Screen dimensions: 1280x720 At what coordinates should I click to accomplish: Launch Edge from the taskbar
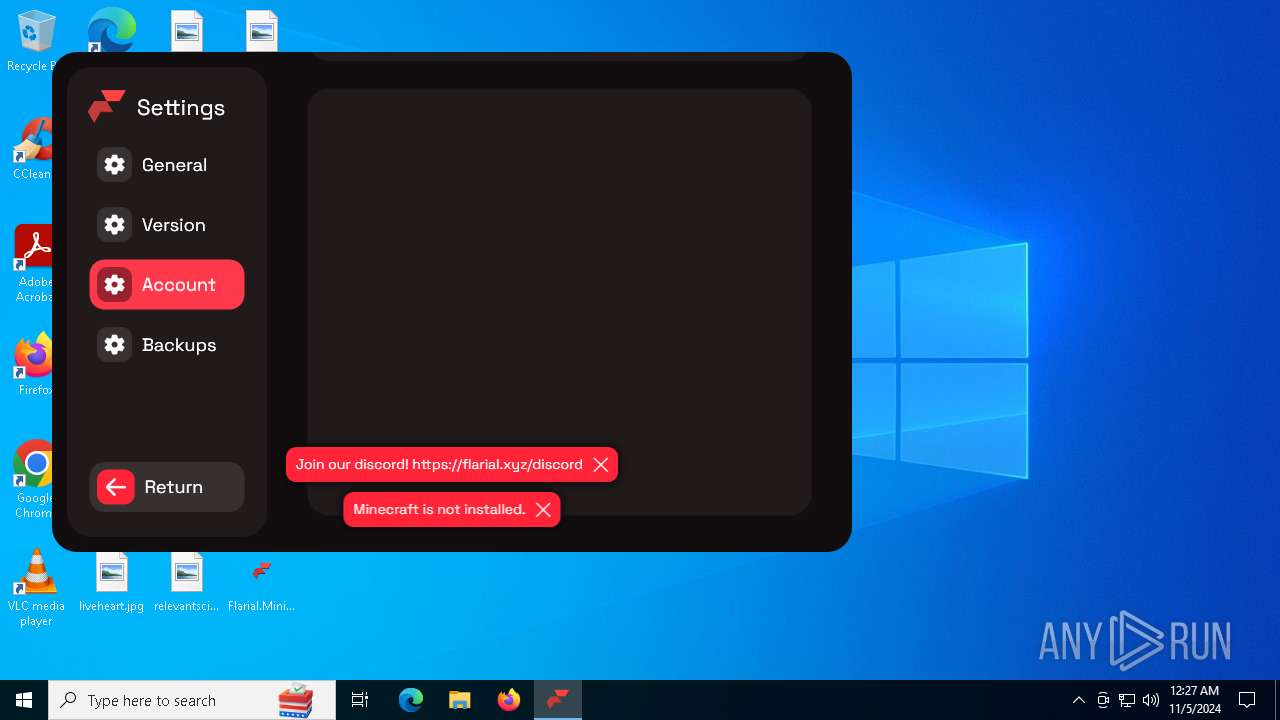411,700
